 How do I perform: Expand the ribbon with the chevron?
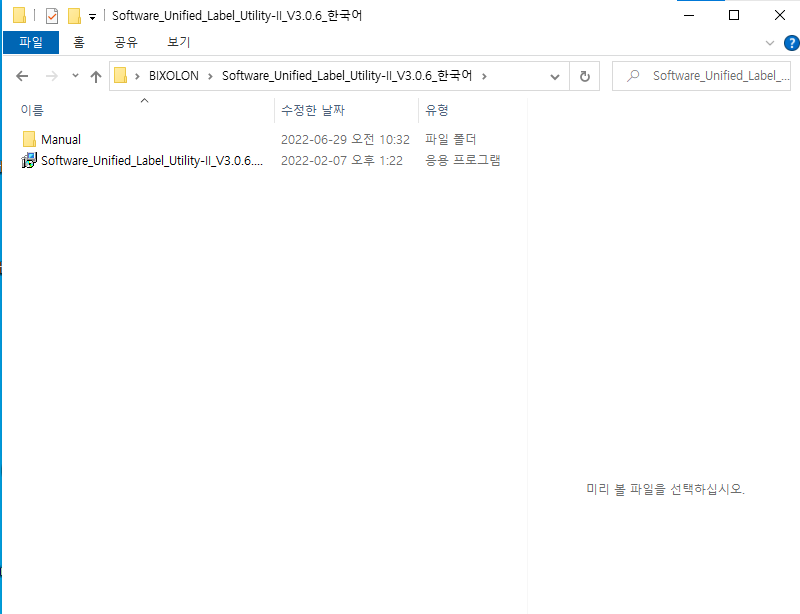pyautogui.click(x=770, y=43)
